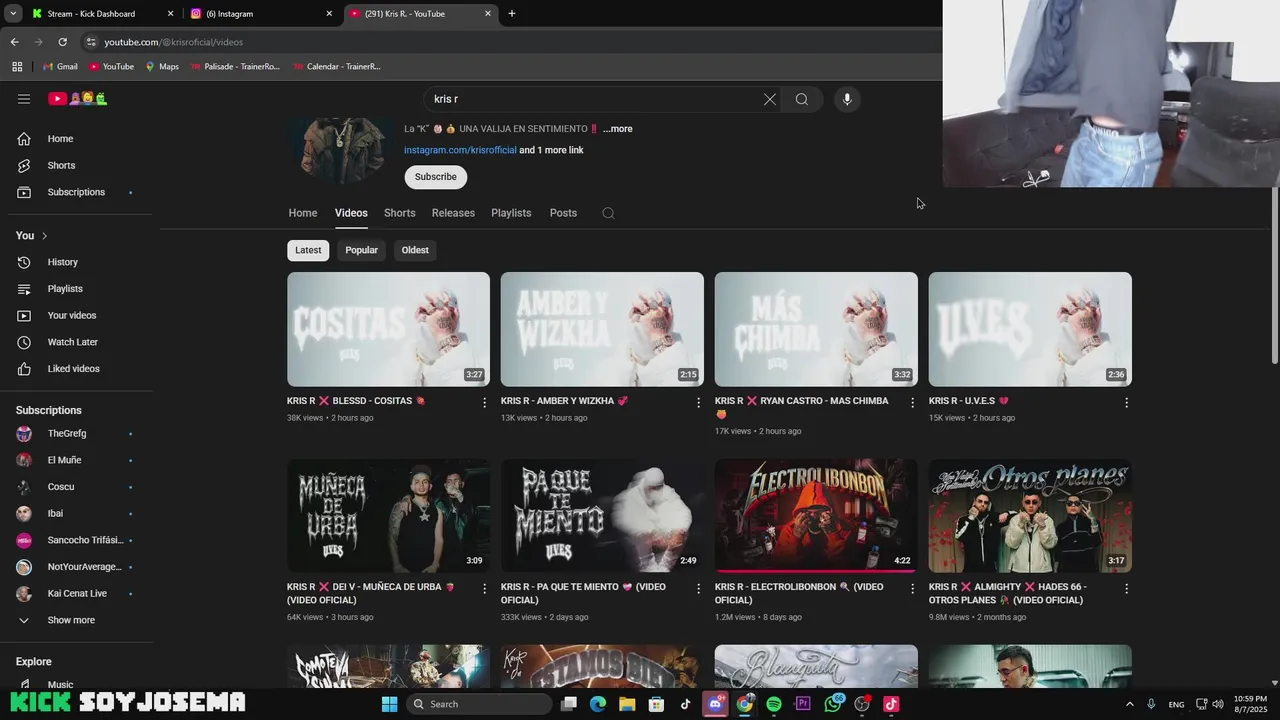This screenshot has height=720, width=1280.
Task: Switch to the channel Home tab
Action: [x=303, y=213]
